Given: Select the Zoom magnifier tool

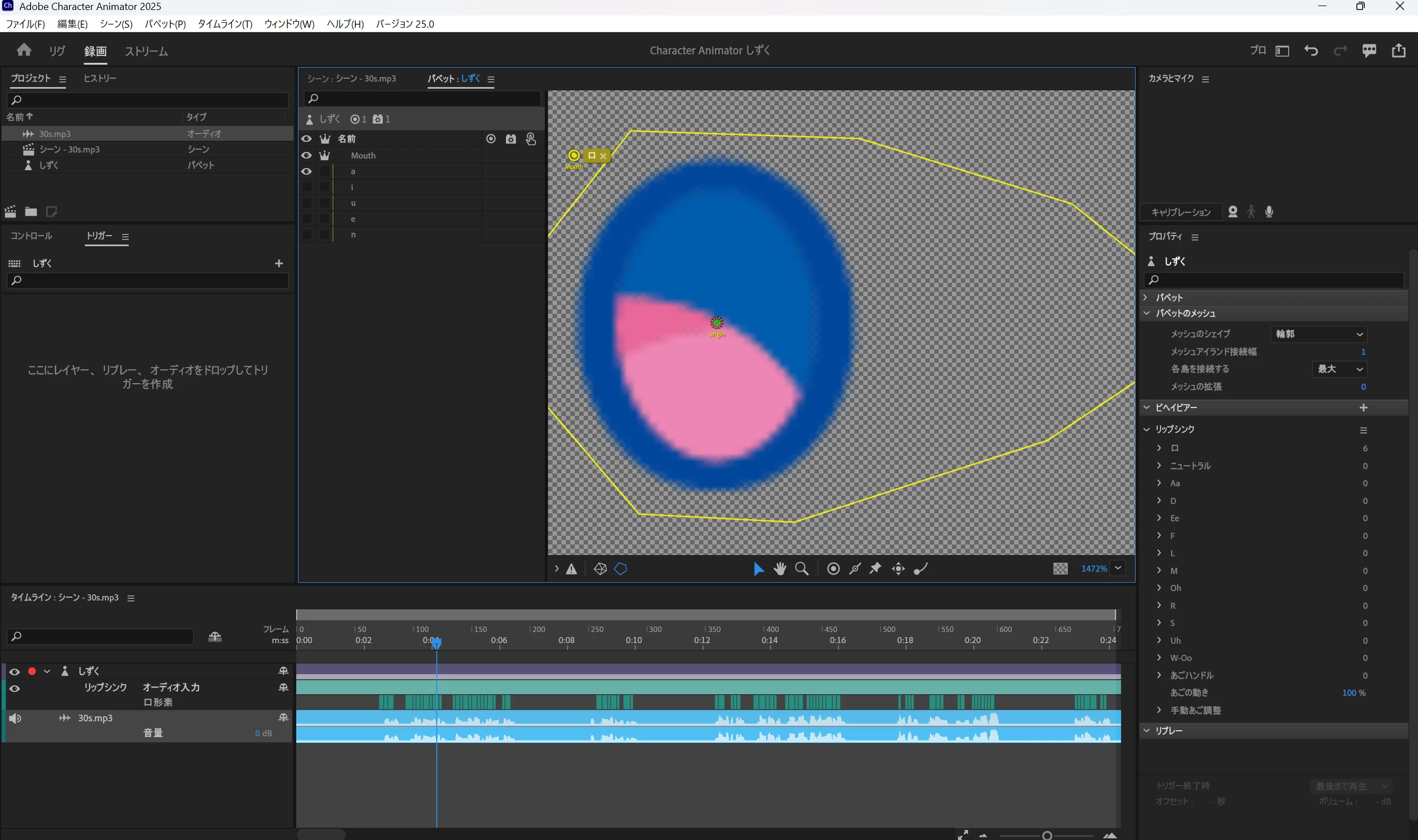Looking at the screenshot, I should pos(802,568).
